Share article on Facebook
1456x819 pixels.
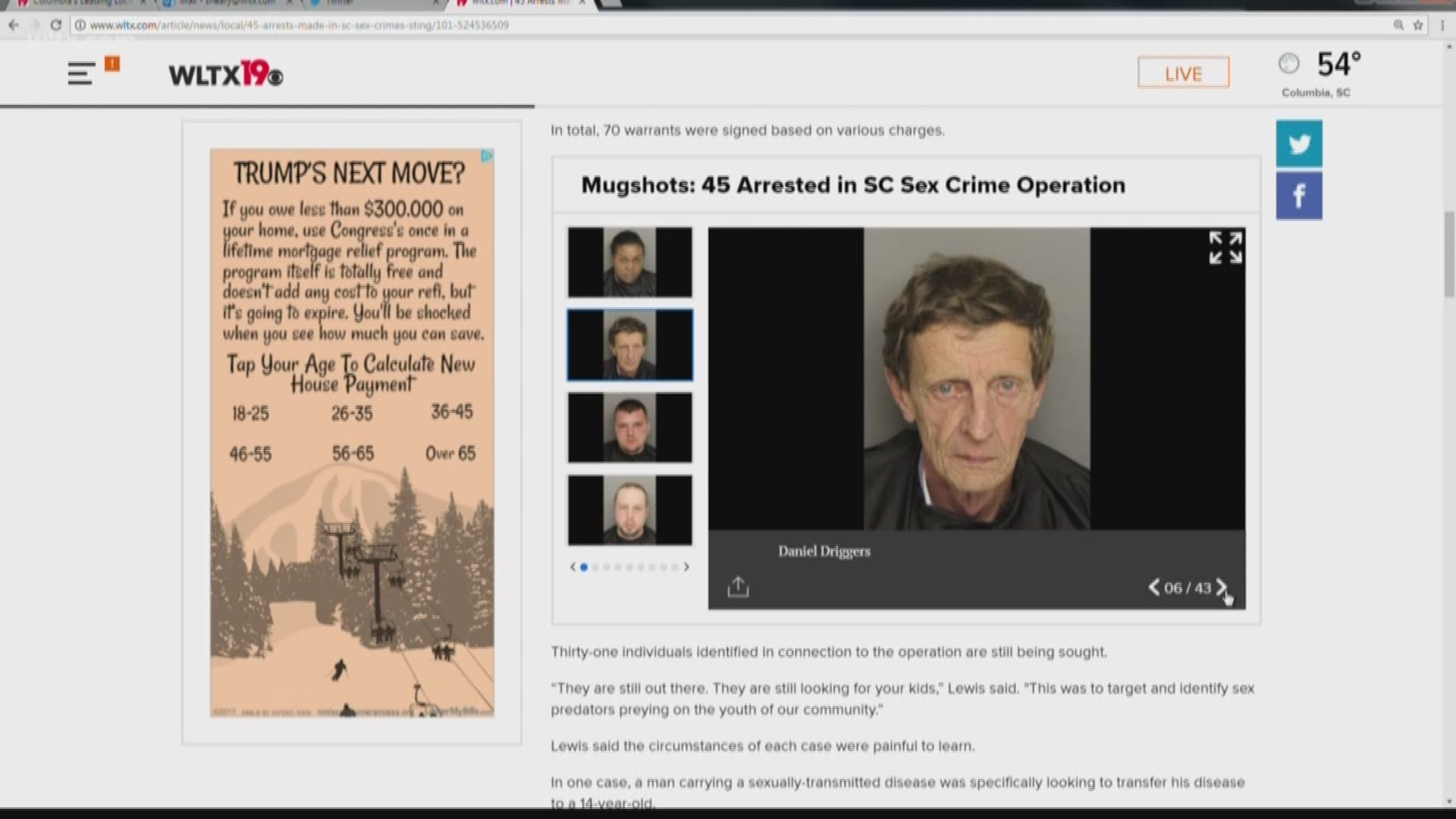point(1299,196)
